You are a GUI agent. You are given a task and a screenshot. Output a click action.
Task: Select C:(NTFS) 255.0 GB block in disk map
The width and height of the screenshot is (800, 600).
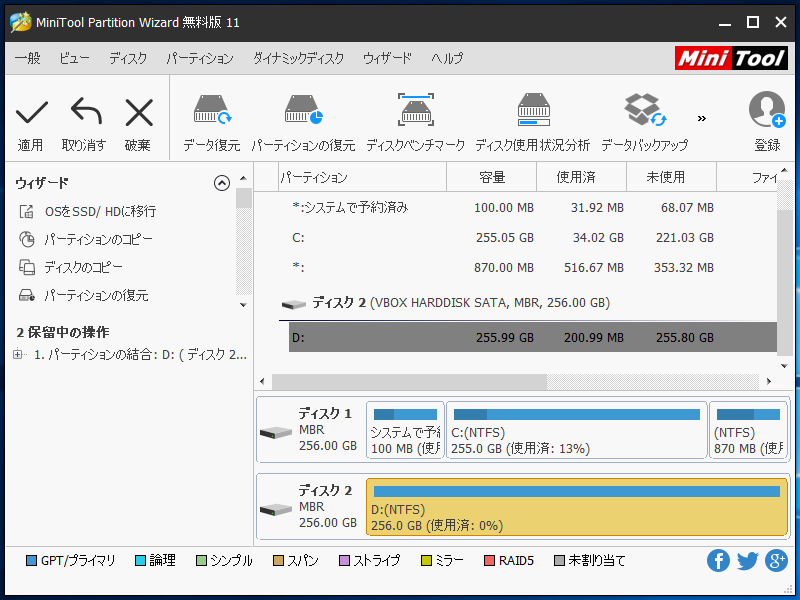tap(577, 430)
